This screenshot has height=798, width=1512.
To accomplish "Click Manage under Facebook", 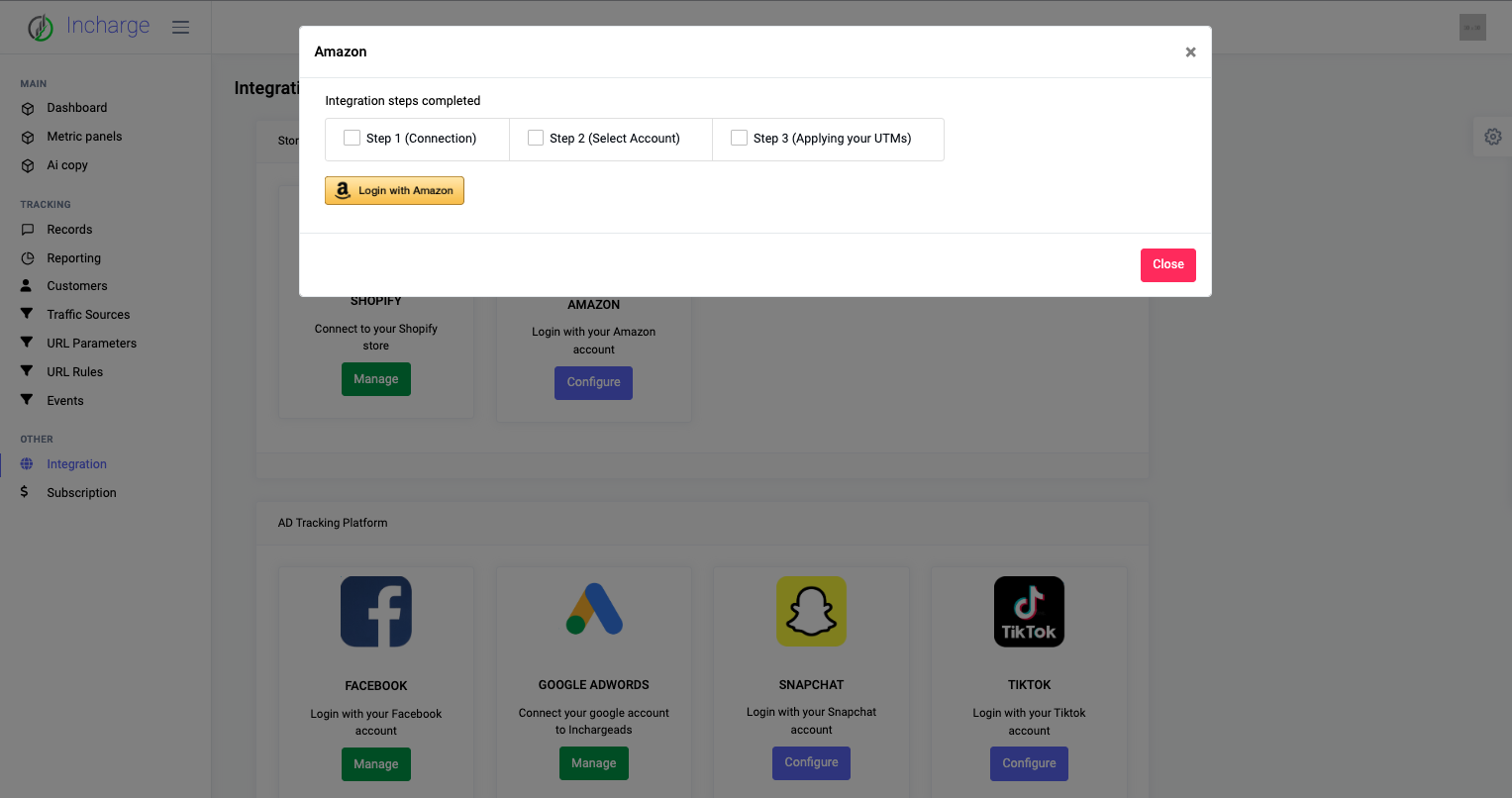I will point(376,764).
